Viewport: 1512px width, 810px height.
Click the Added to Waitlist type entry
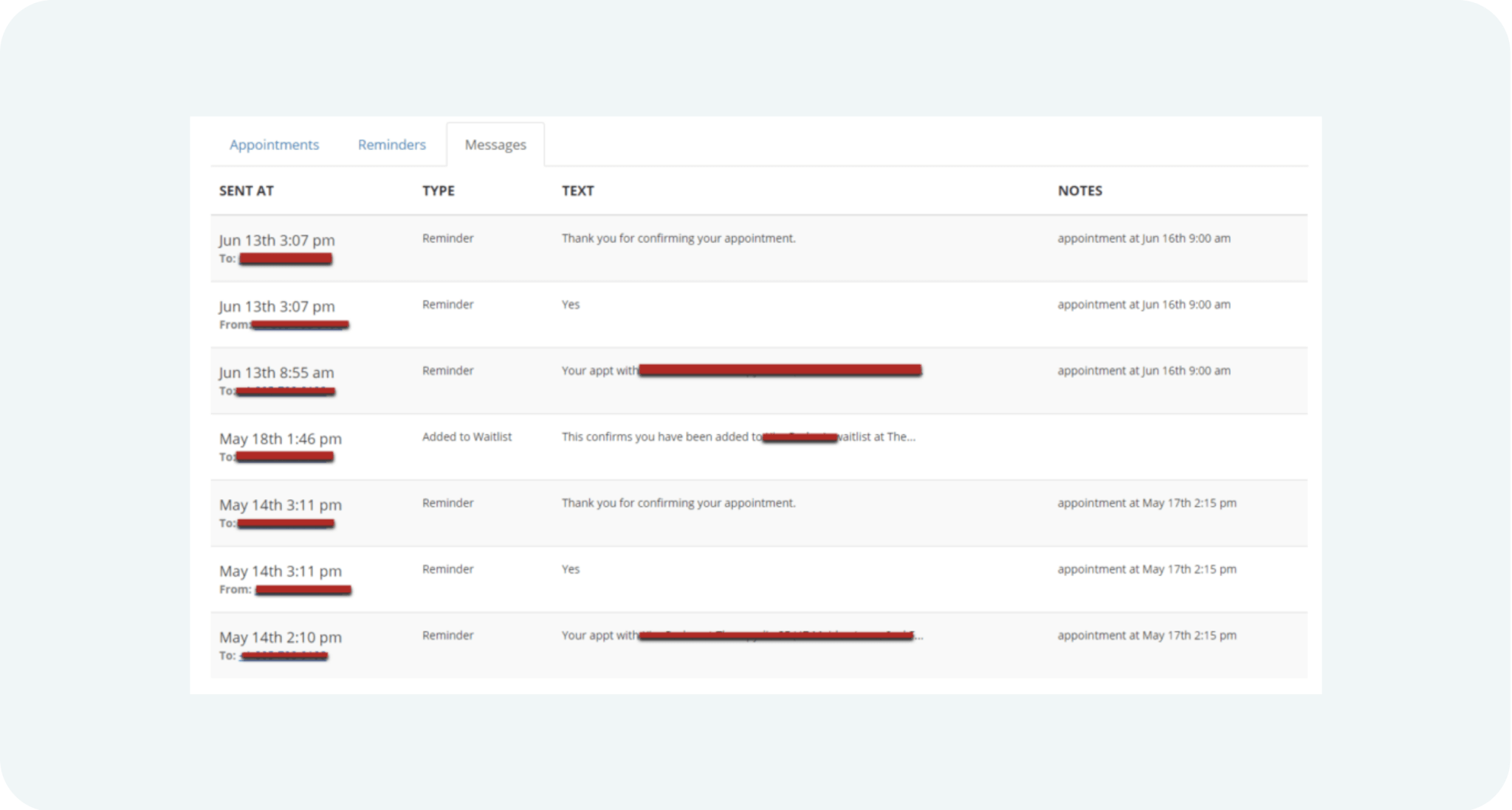point(467,437)
